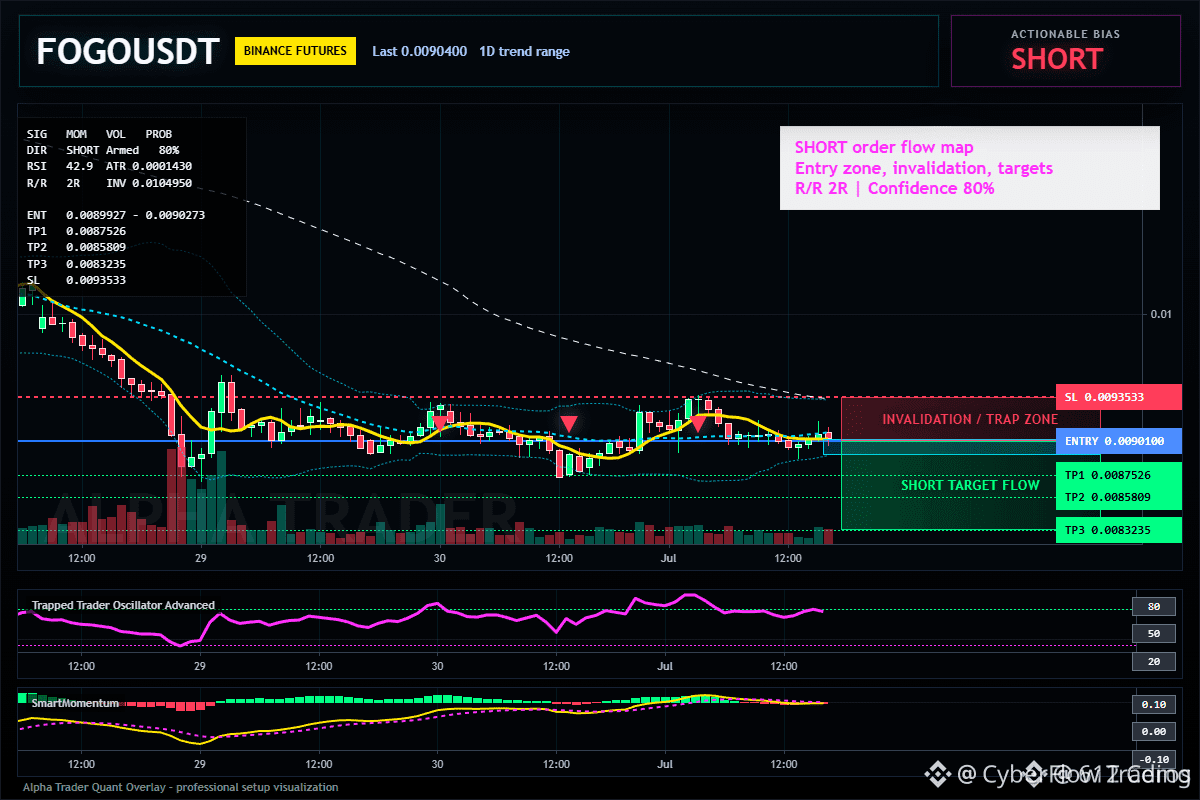
Task: Click the R/R 2R INV 0.0104950 row
Action: click(x=109, y=183)
